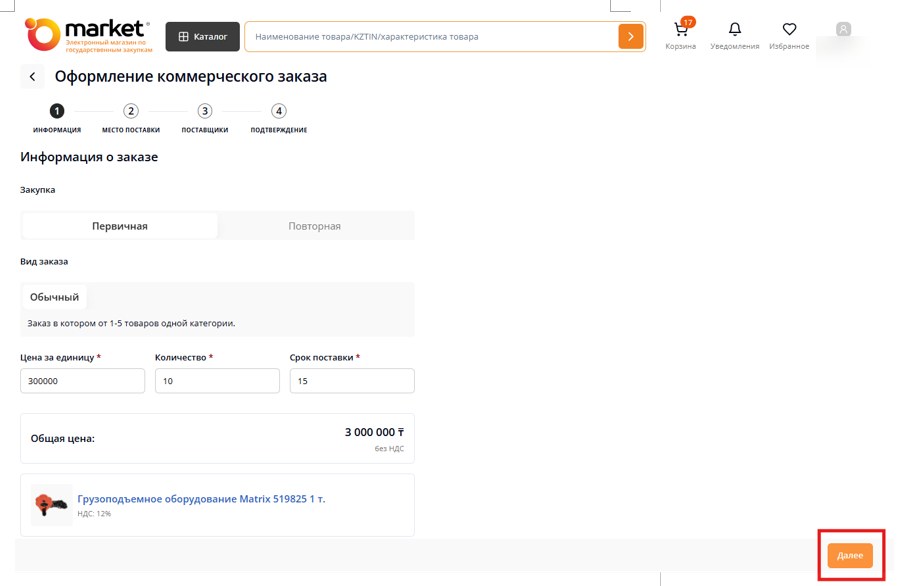The height and width of the screenshot is (586, 921).
Task: Select the Обычный order type
Action: (x=54, y=297)
